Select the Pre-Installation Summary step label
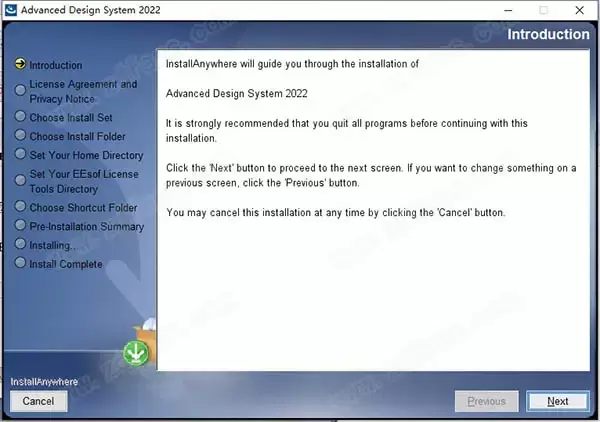Screen dimensions: 600x422 click(86, 227)
